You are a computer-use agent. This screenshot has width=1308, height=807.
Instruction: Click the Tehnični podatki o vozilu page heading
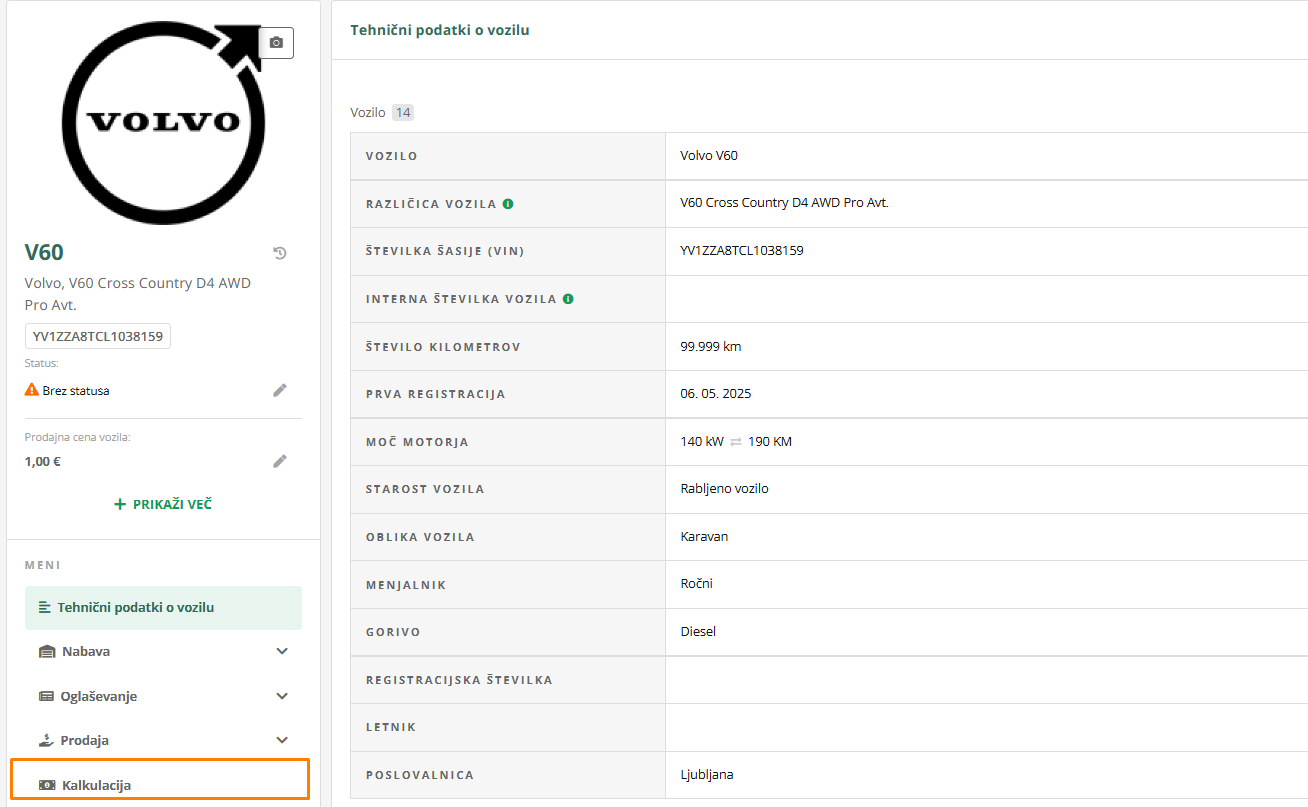point(440,30)
